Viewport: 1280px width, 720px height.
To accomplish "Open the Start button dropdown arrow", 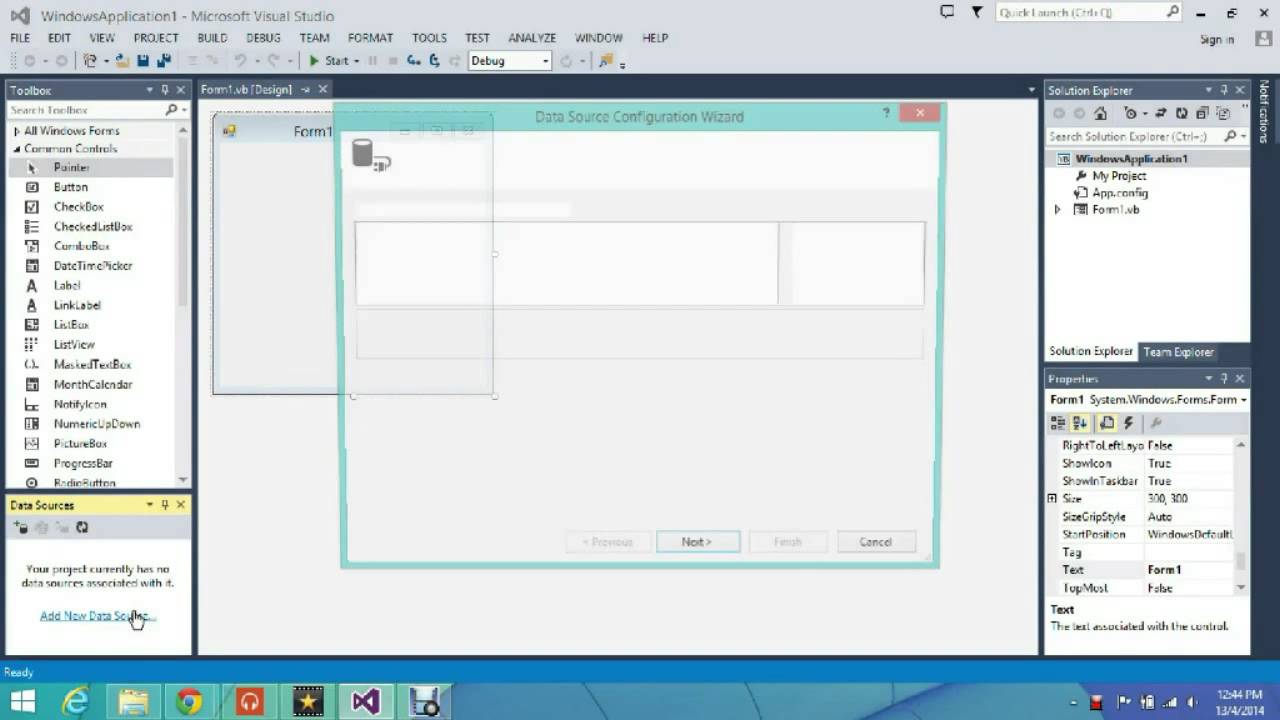I will [x=356, y=61].
